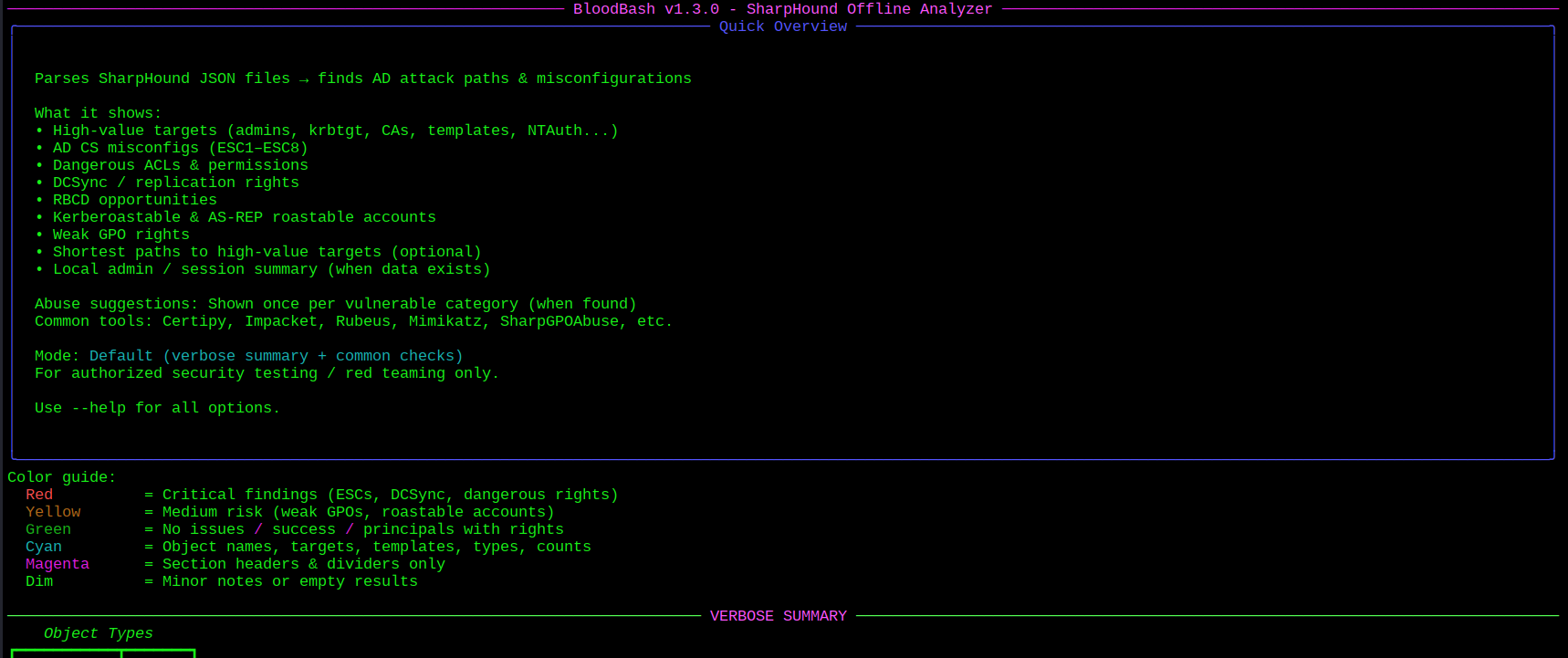
Task: Click the 'Abuse suggestions:' line
Action: point(336,304)
